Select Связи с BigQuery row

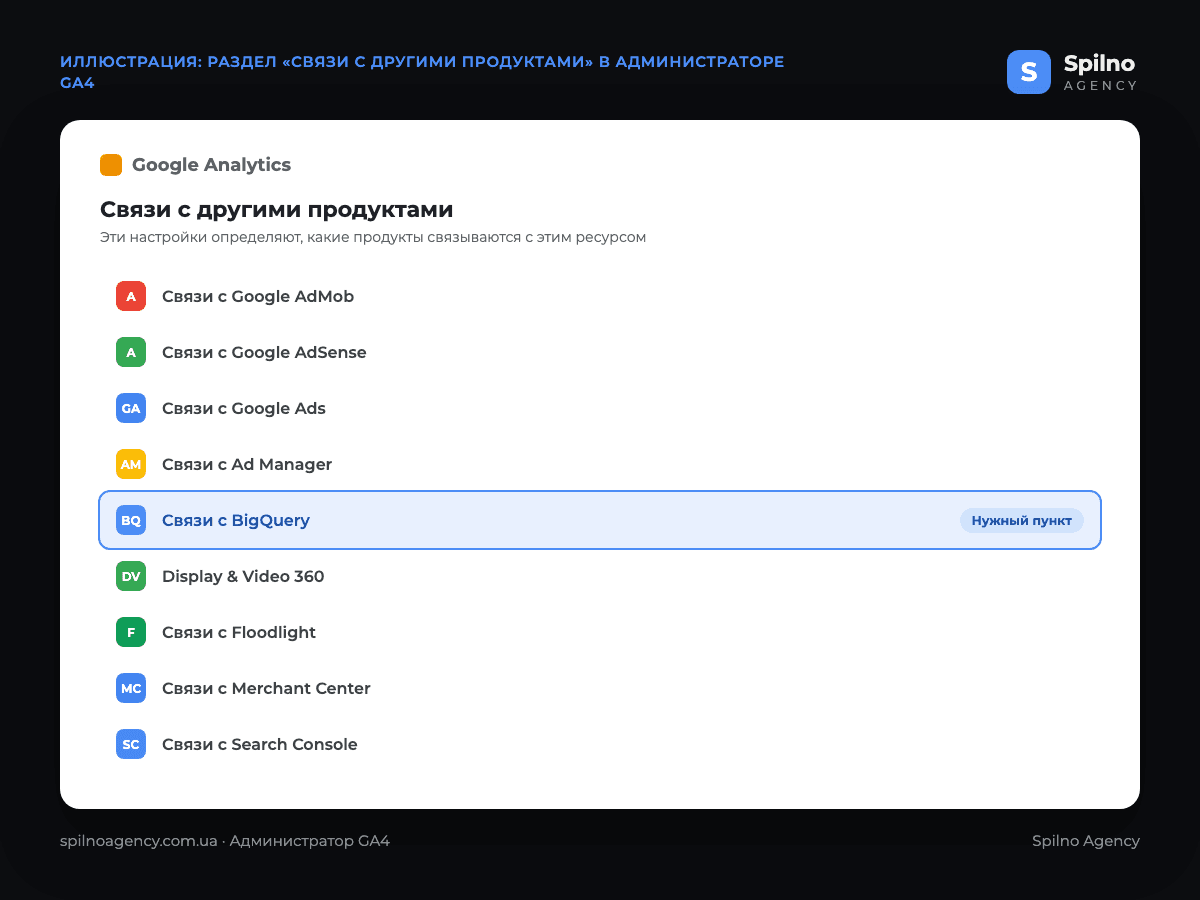tap(600, 520)
